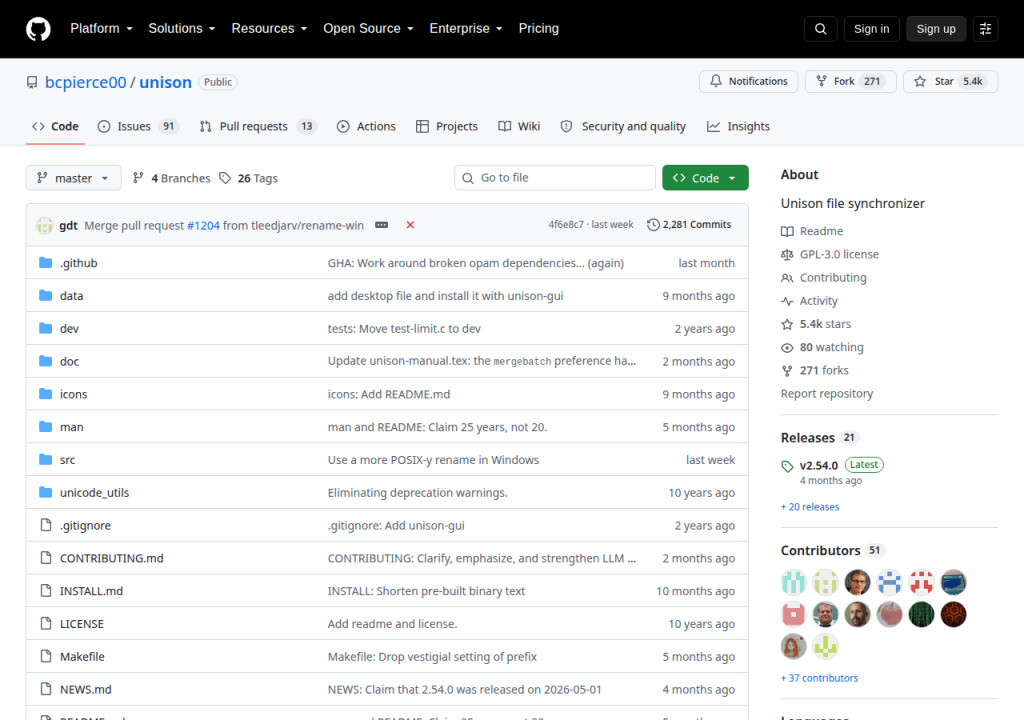Open the appearance settings icon beside Sign up
Image resolution: width=1024 pixels, height=720 pixels.
click(985, 29)
